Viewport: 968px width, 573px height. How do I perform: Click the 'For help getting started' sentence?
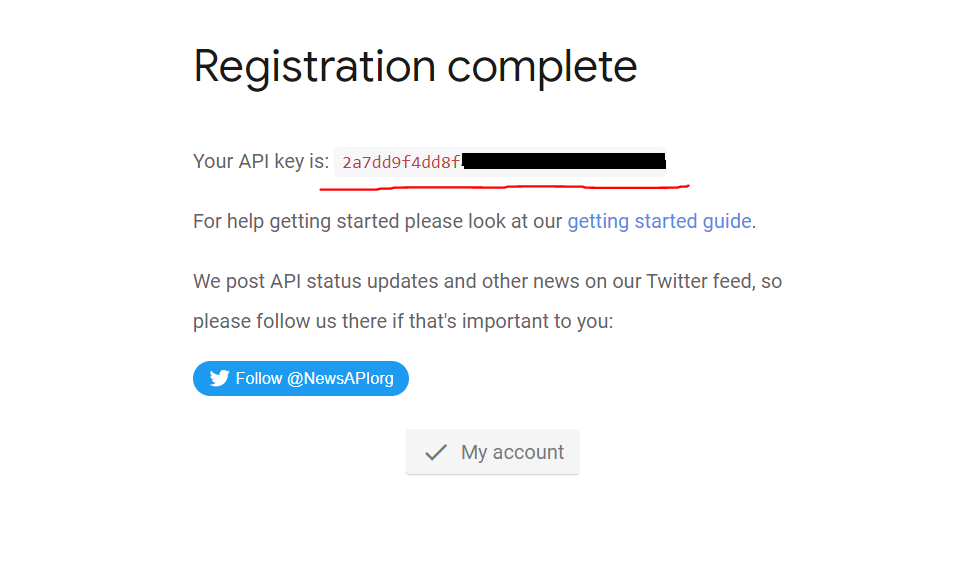click(379, 221)
